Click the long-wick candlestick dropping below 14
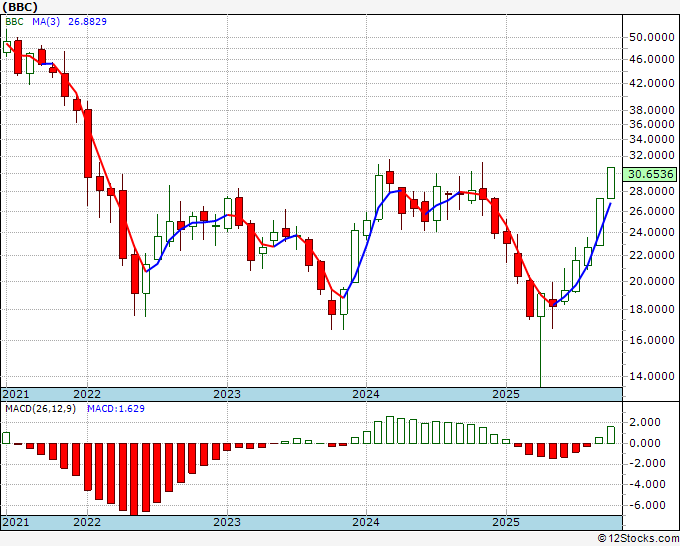The height and width of the screenshot is (546, 680). [x=541, y=340]
